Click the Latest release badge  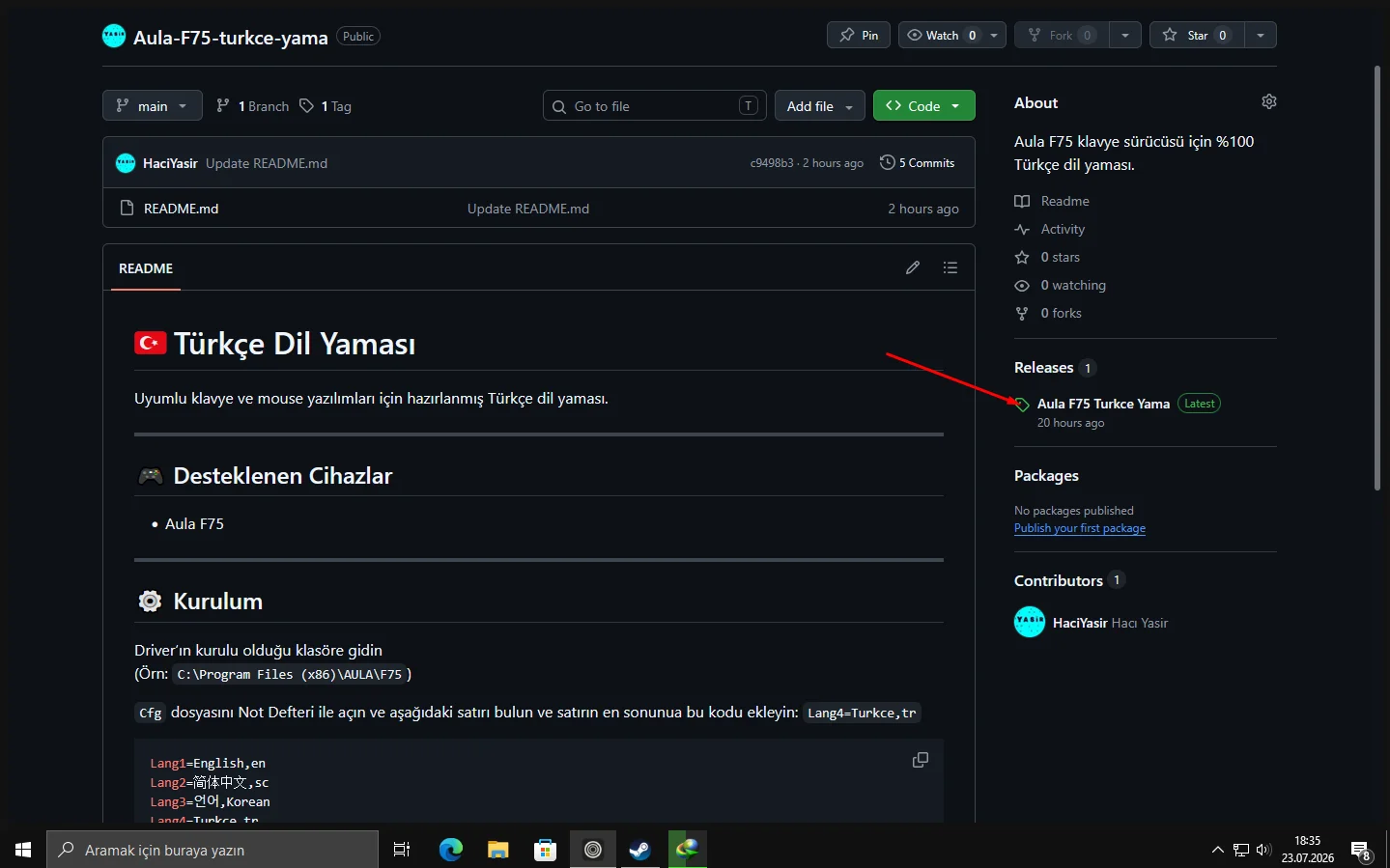[1199, 404]
